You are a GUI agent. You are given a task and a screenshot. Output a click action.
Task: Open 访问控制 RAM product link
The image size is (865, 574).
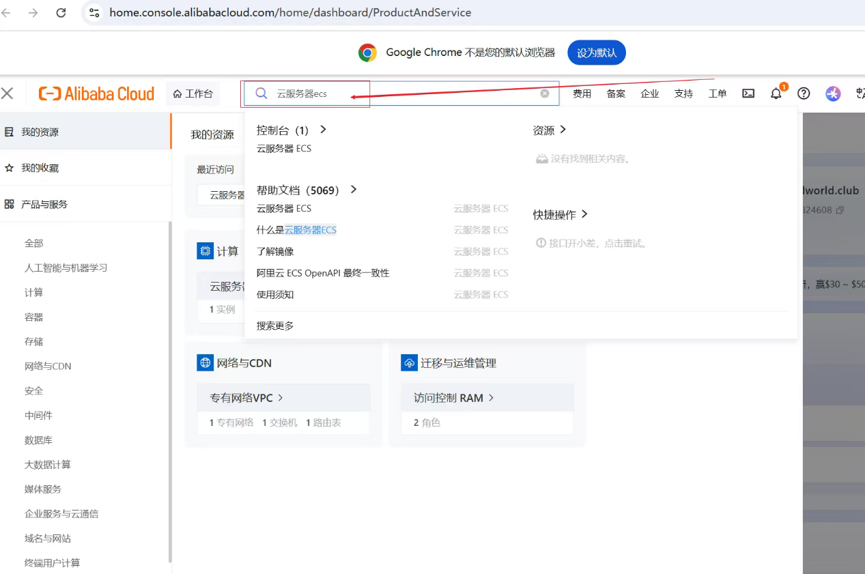pyautogui.click(x=453, y=398)
